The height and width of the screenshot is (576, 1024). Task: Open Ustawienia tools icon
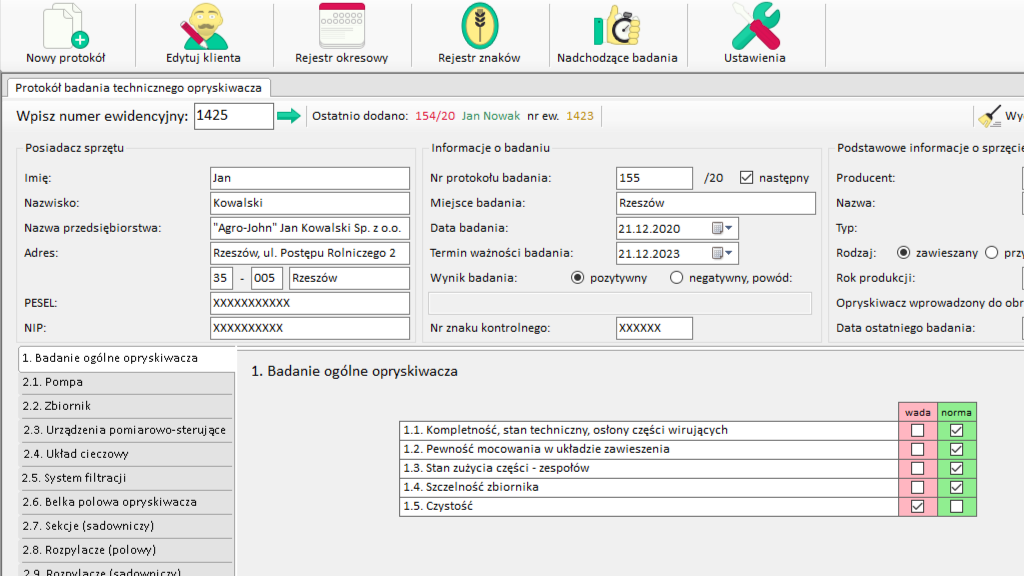pyautogui.click(x=755, y=28)
